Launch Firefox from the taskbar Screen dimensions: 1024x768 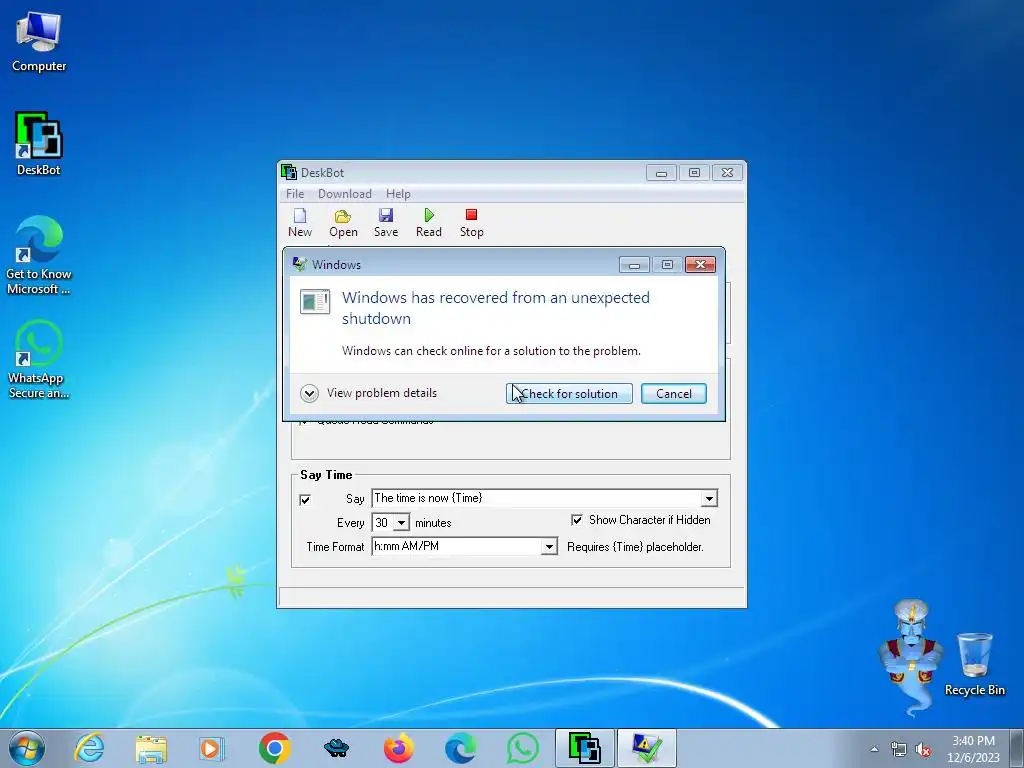[398, 748]
